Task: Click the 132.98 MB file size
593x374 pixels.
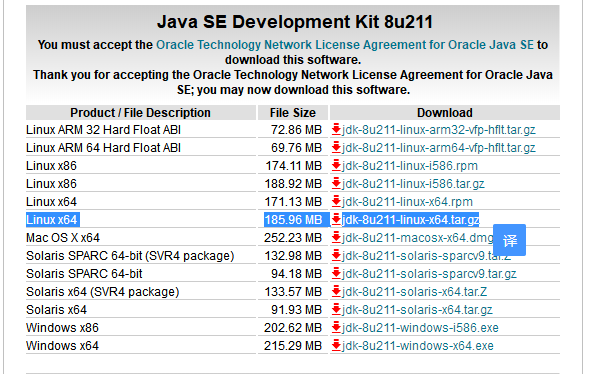Action: [x=293, y=256]
